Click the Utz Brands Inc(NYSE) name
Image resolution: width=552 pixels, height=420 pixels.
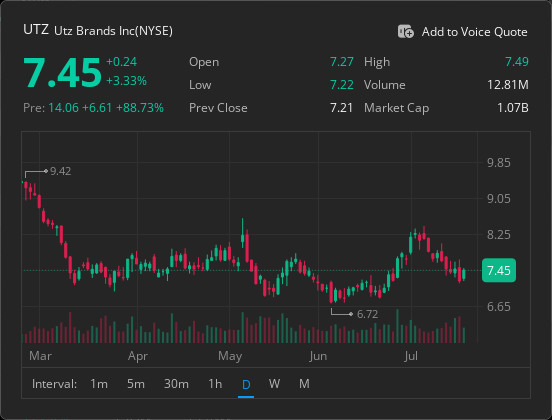tap(113, 31)
